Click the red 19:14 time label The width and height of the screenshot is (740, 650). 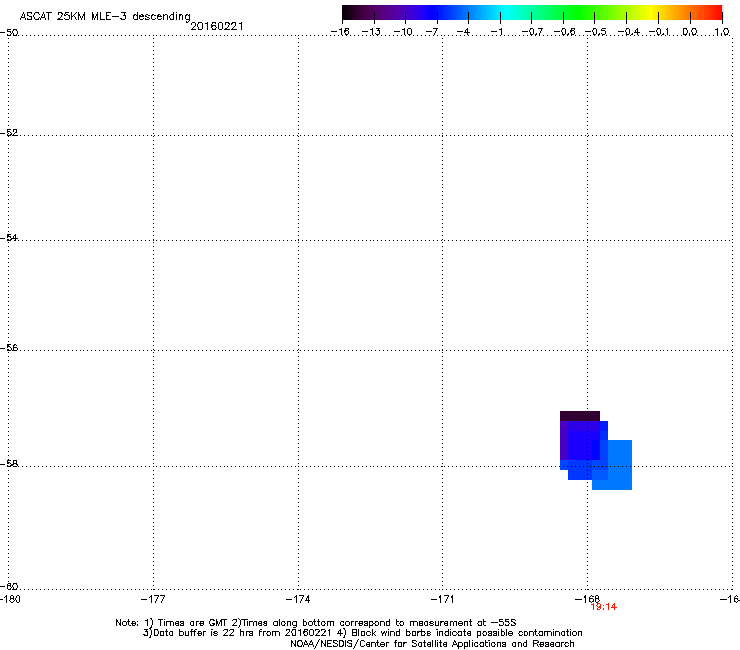coord(604,607)
